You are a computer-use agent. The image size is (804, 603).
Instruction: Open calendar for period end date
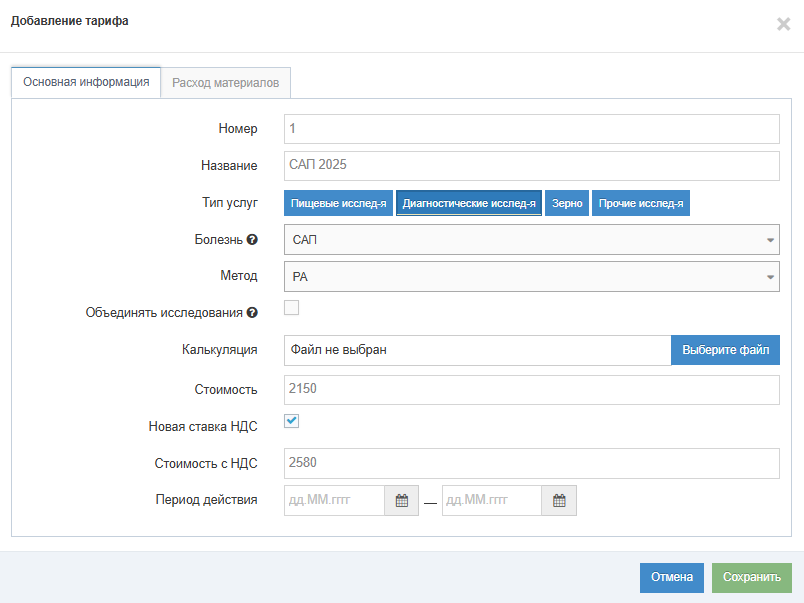tap(559, 501)
